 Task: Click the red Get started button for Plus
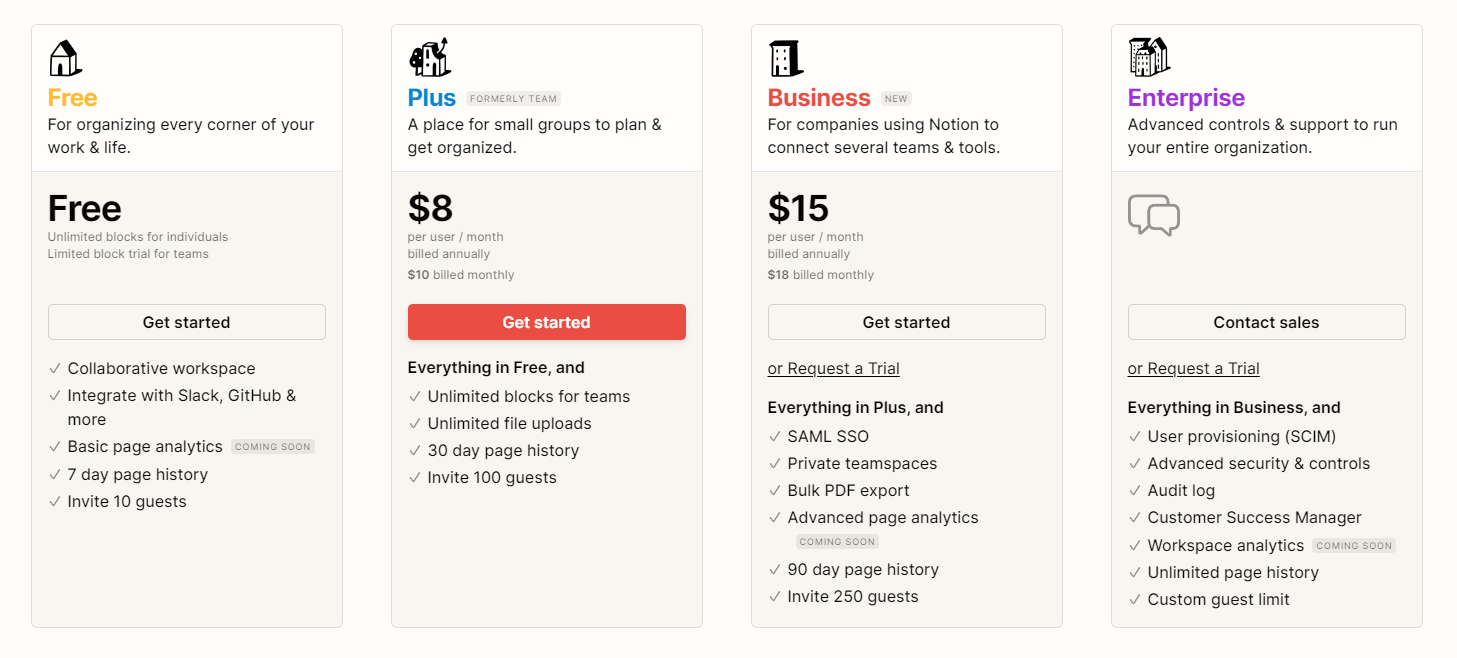click(x=547, y=322)
